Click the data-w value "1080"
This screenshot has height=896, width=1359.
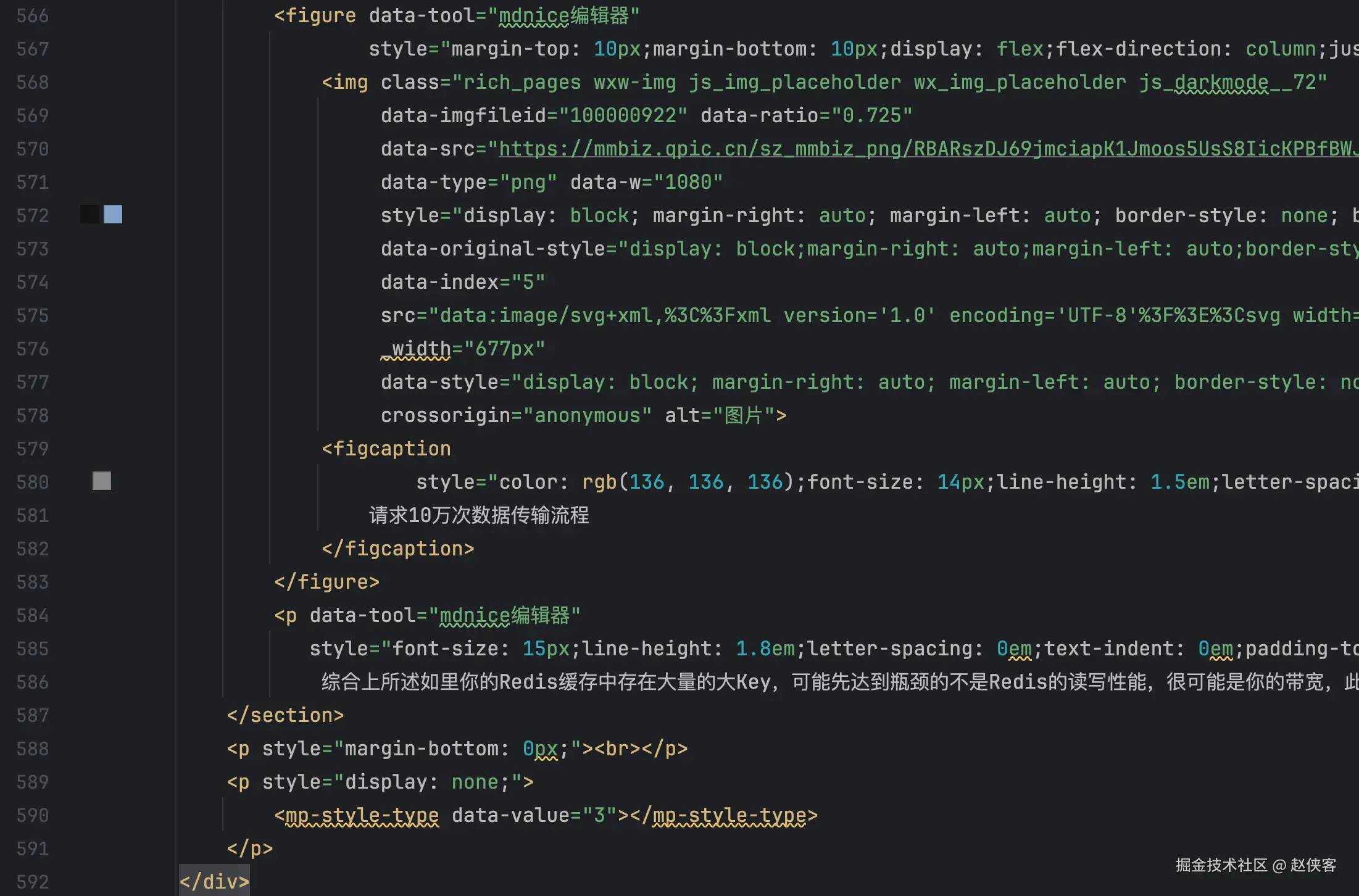(x=688, y=182)
